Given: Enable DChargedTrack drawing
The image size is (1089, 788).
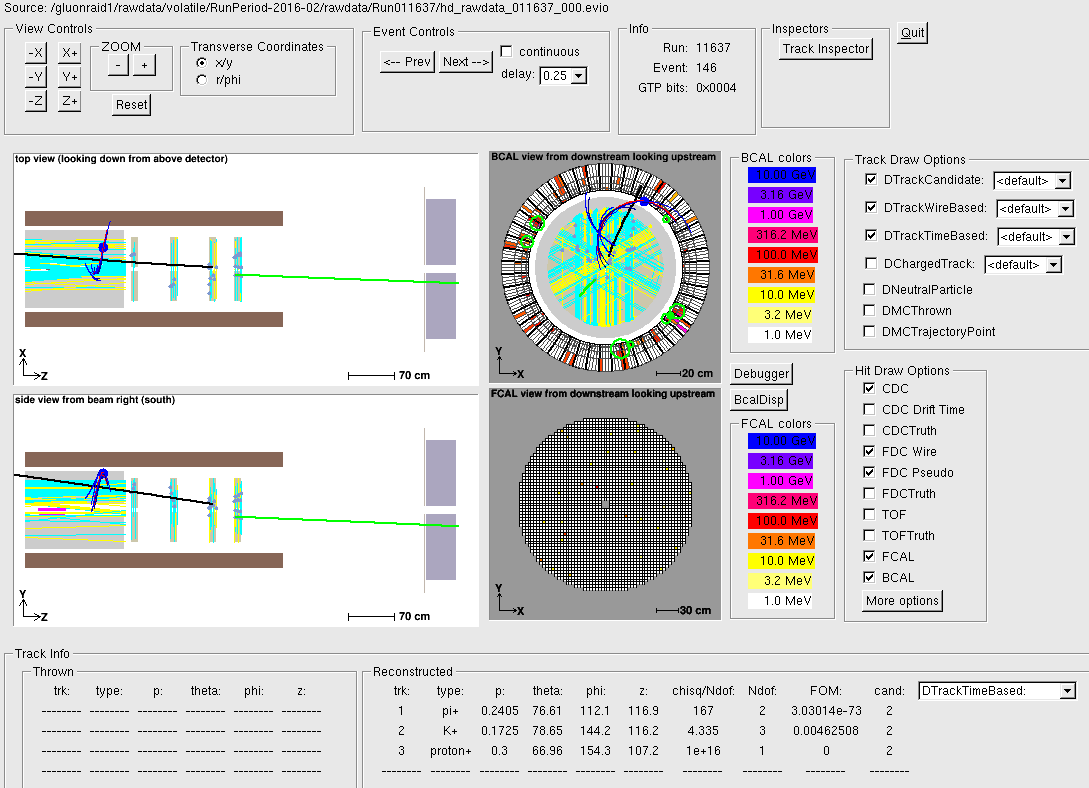Looking at the screenshot, I should pos(871,263).
